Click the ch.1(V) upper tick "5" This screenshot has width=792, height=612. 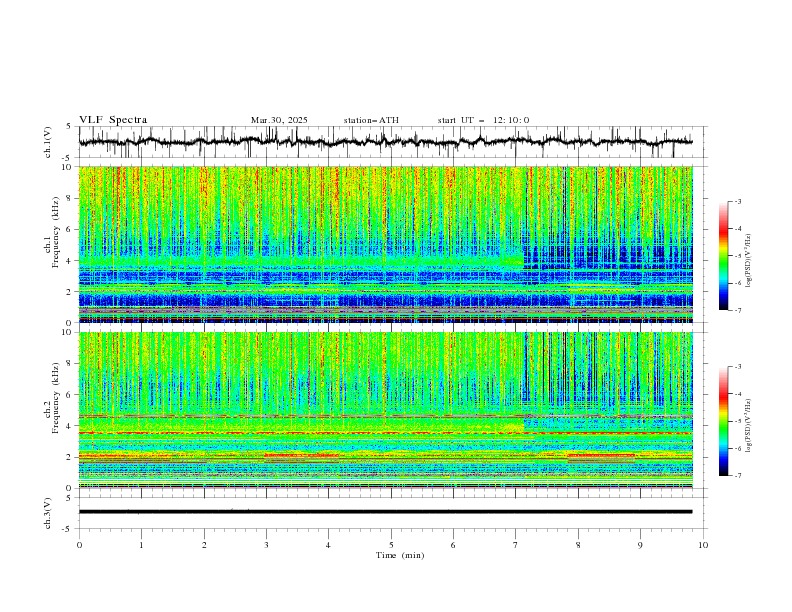pyautogui.click(x=69, y=127)
